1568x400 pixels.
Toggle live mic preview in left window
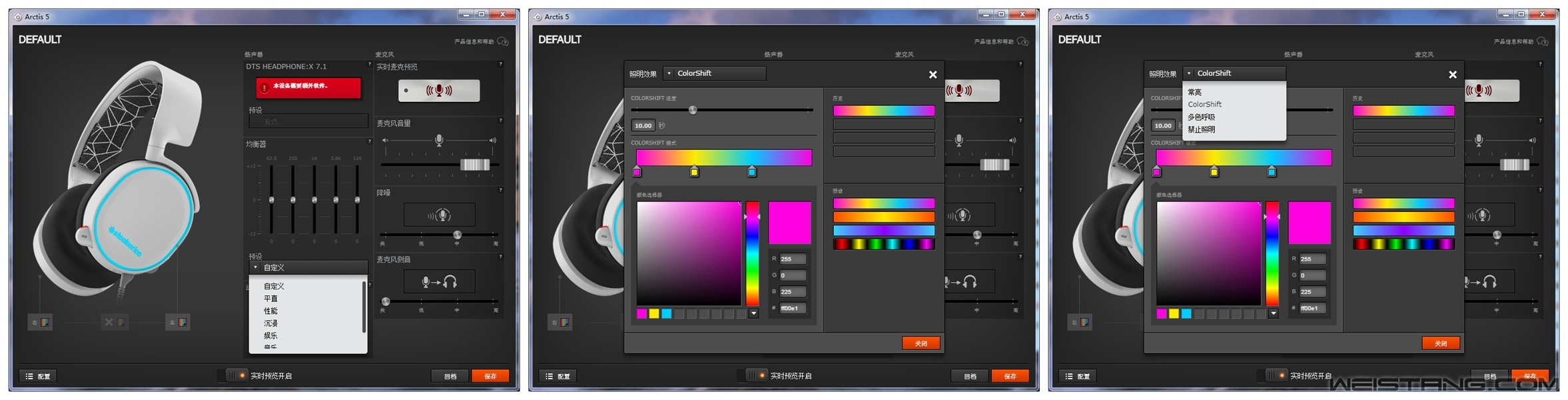[x=439, y=90]
